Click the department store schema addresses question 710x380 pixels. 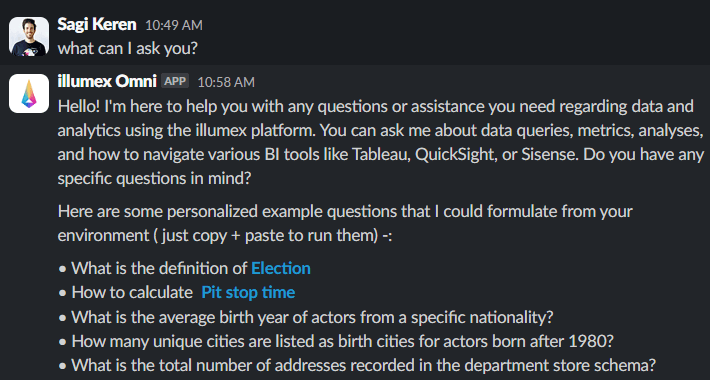point(364,365)
